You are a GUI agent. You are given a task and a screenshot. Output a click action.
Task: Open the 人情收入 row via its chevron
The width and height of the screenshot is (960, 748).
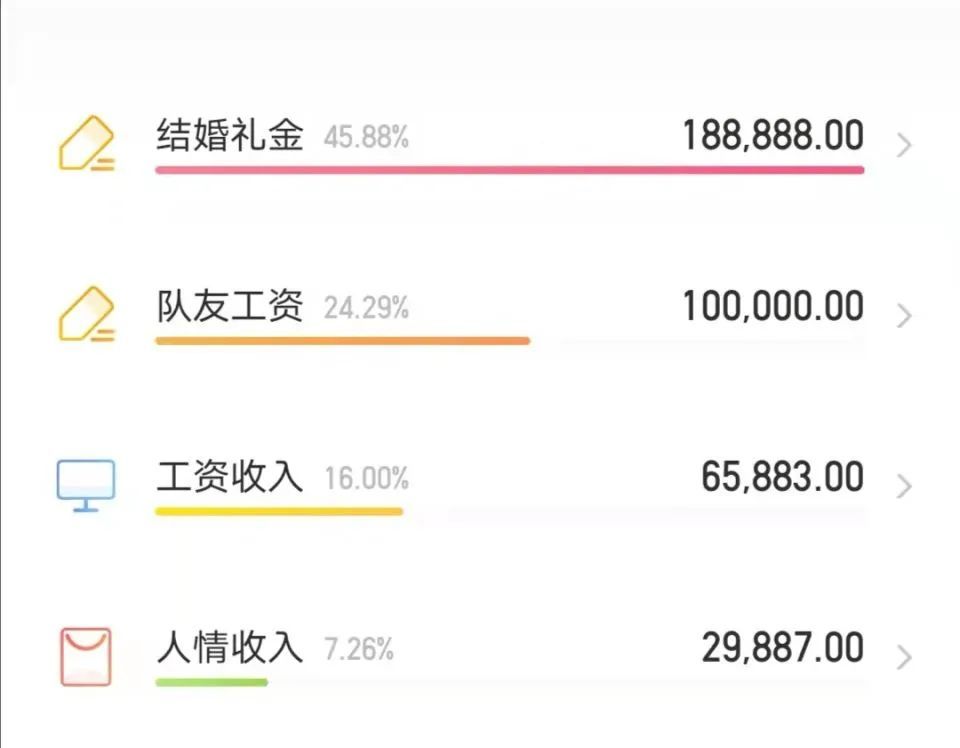[x=904, y=657]
